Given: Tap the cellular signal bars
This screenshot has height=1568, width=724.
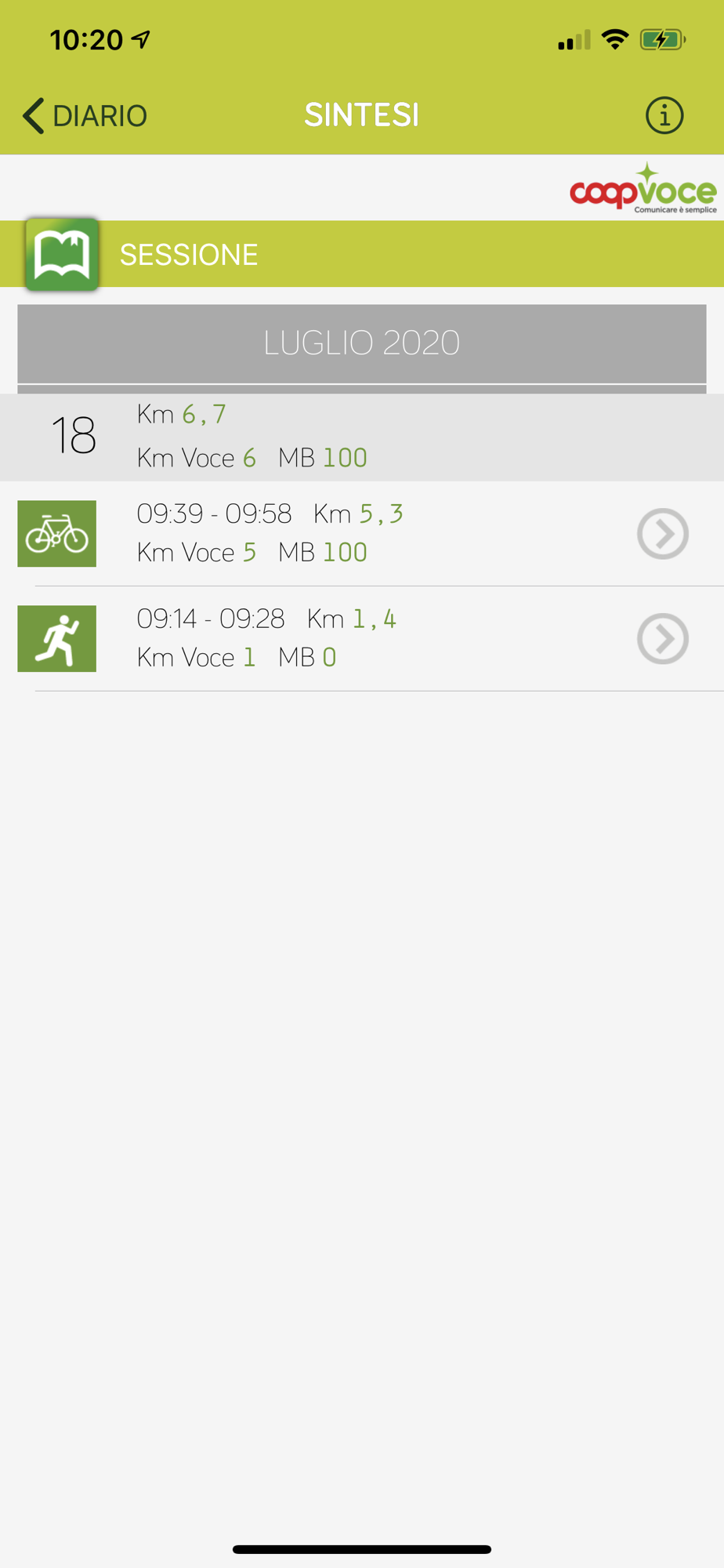Looking at the screenshot, I should (574, 40).
